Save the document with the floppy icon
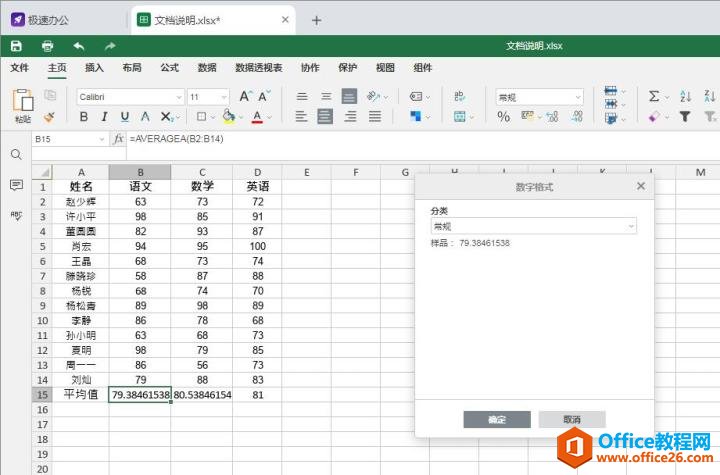Image resolution: width=720 pixels, height=475 pixels. 16,46
